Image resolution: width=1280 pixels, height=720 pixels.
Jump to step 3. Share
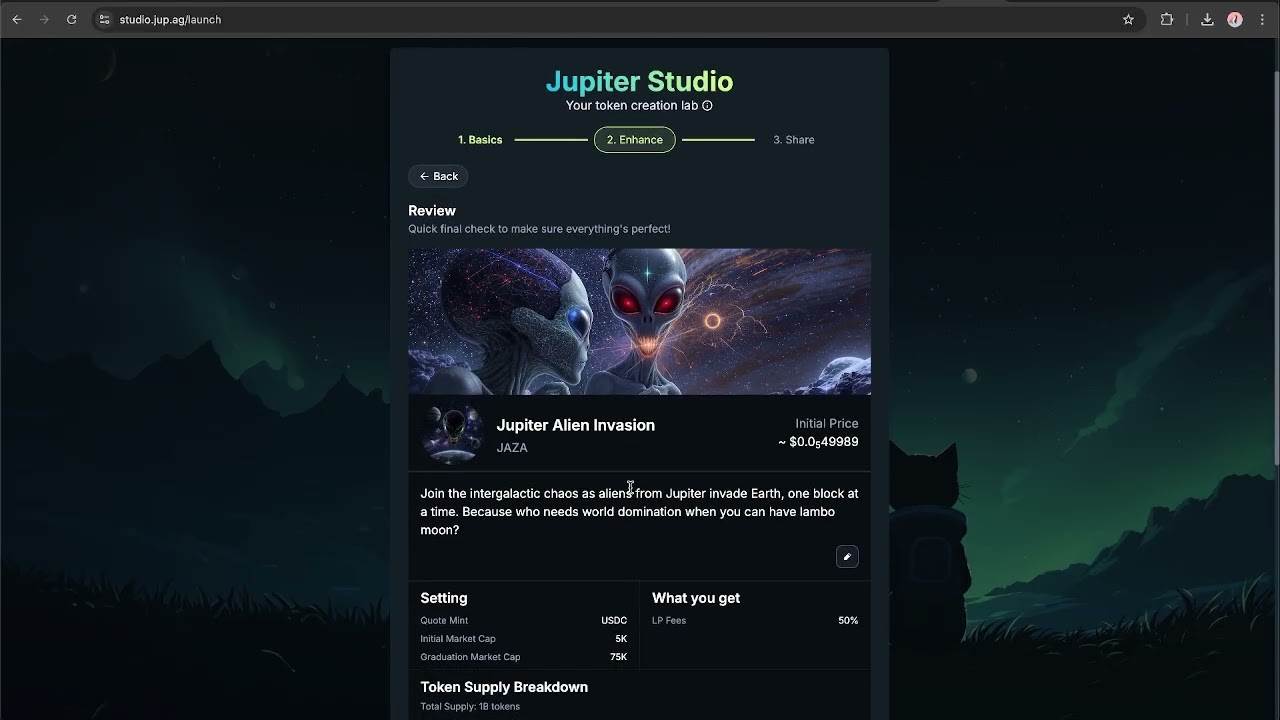(x=794, y=140)
